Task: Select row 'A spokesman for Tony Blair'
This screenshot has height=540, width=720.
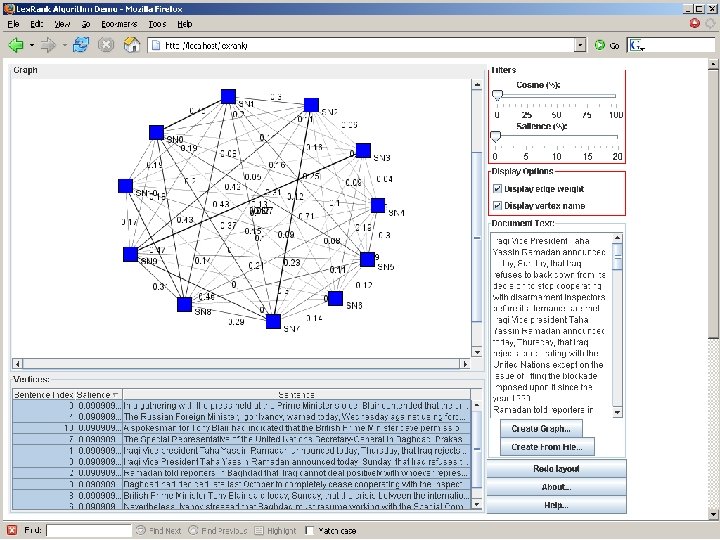Action: click(242, 428)
